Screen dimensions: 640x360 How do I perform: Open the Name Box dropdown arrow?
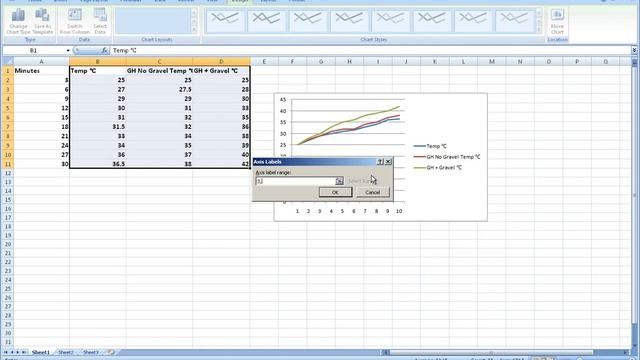(68, 50)
